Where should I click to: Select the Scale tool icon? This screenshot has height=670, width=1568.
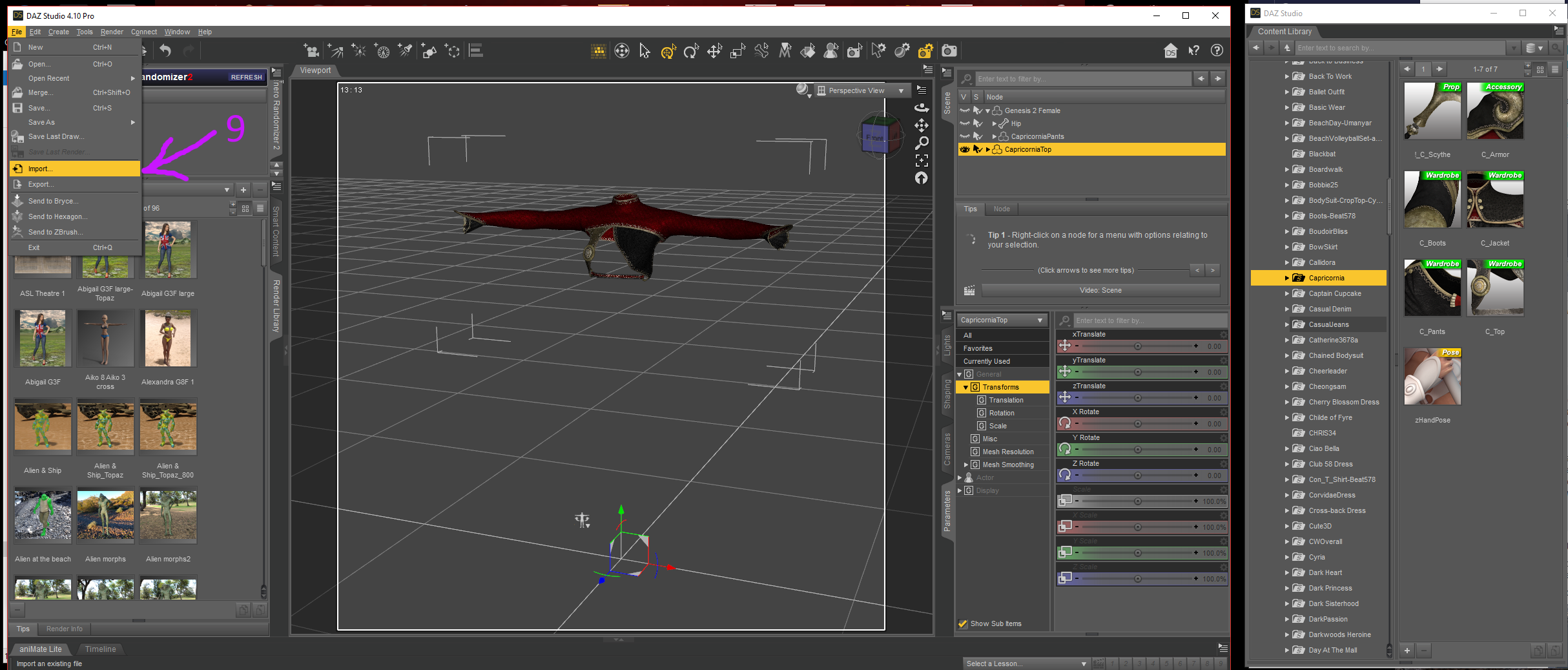tap(738, 51)
